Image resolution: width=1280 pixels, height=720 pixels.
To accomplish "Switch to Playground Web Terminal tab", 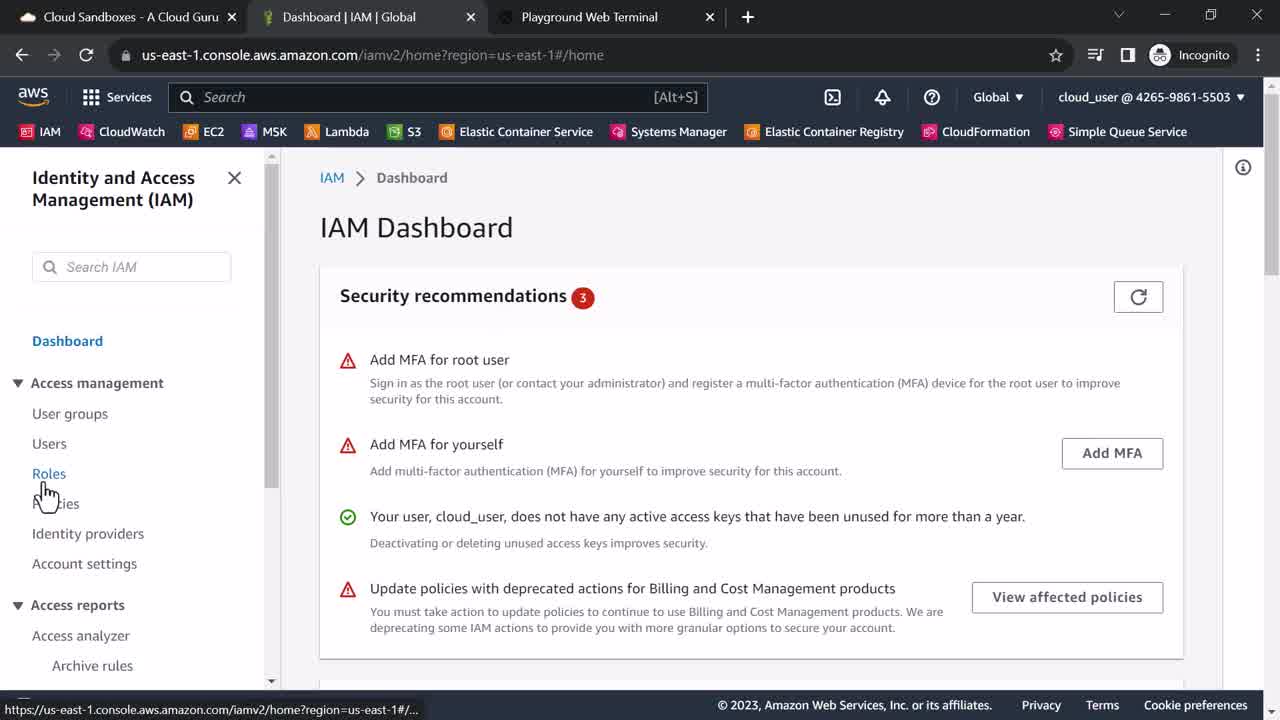I will tap(606, 17).
